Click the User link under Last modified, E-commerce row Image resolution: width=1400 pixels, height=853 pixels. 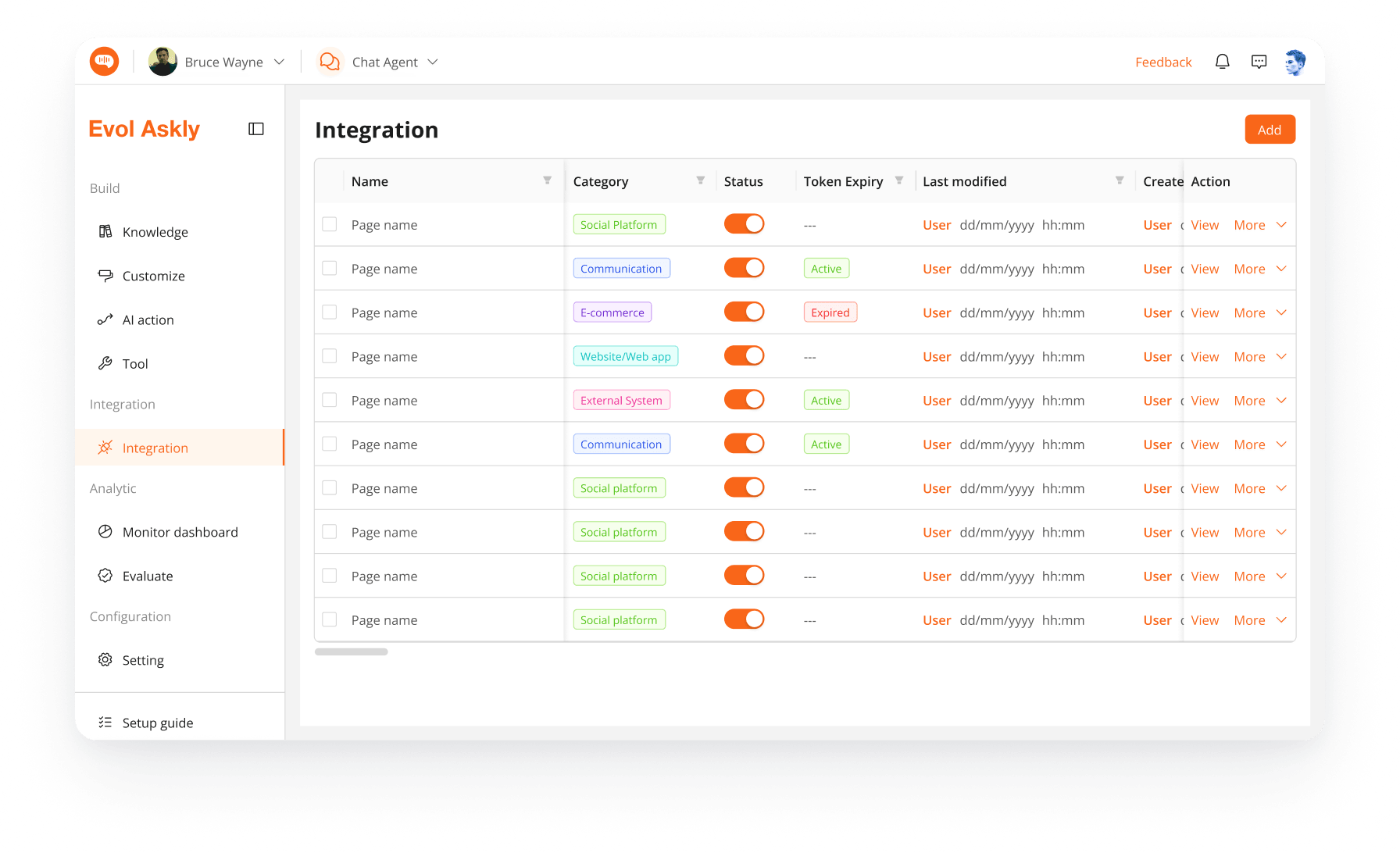[x=937, y=312]
